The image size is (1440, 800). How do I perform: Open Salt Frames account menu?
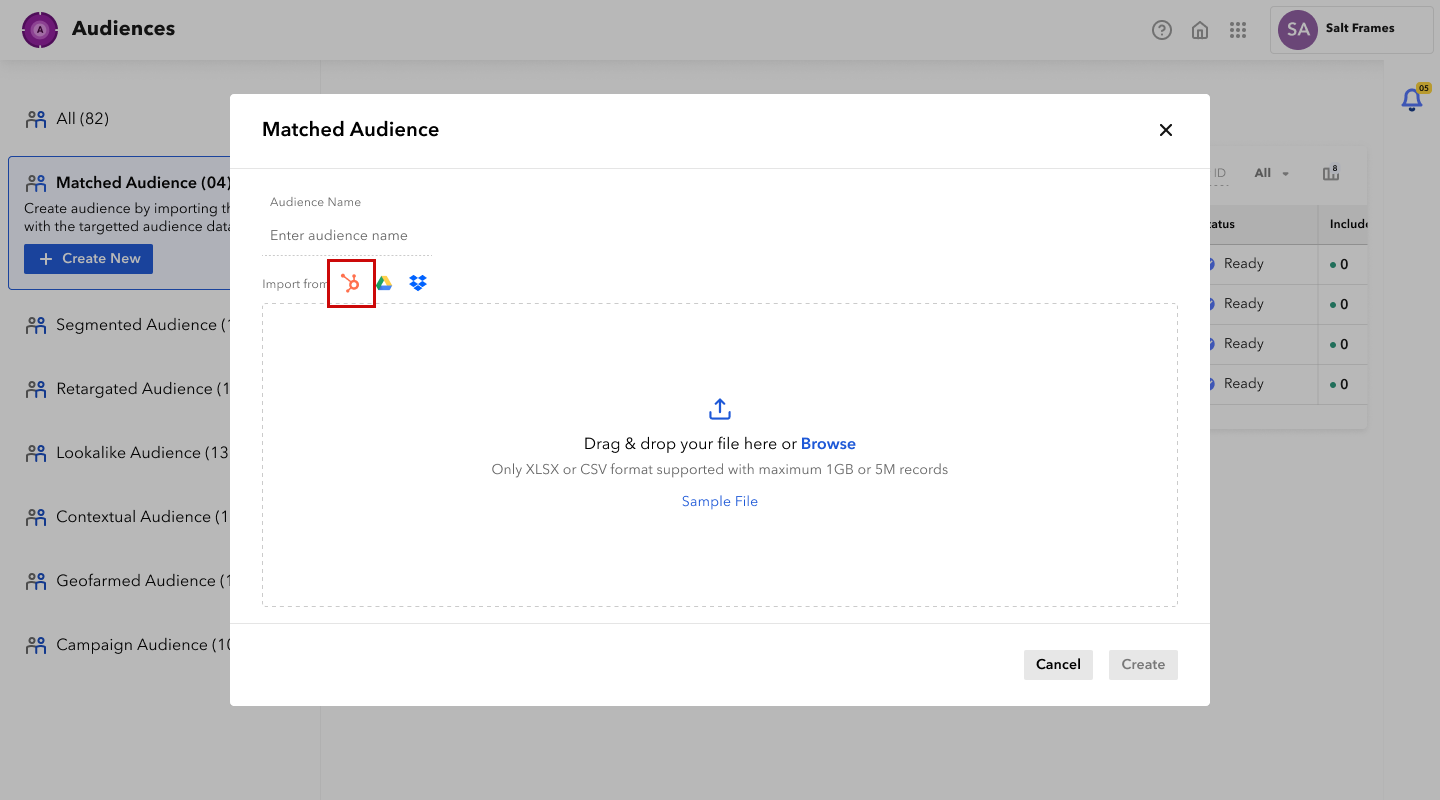(x=1351, y=30)
